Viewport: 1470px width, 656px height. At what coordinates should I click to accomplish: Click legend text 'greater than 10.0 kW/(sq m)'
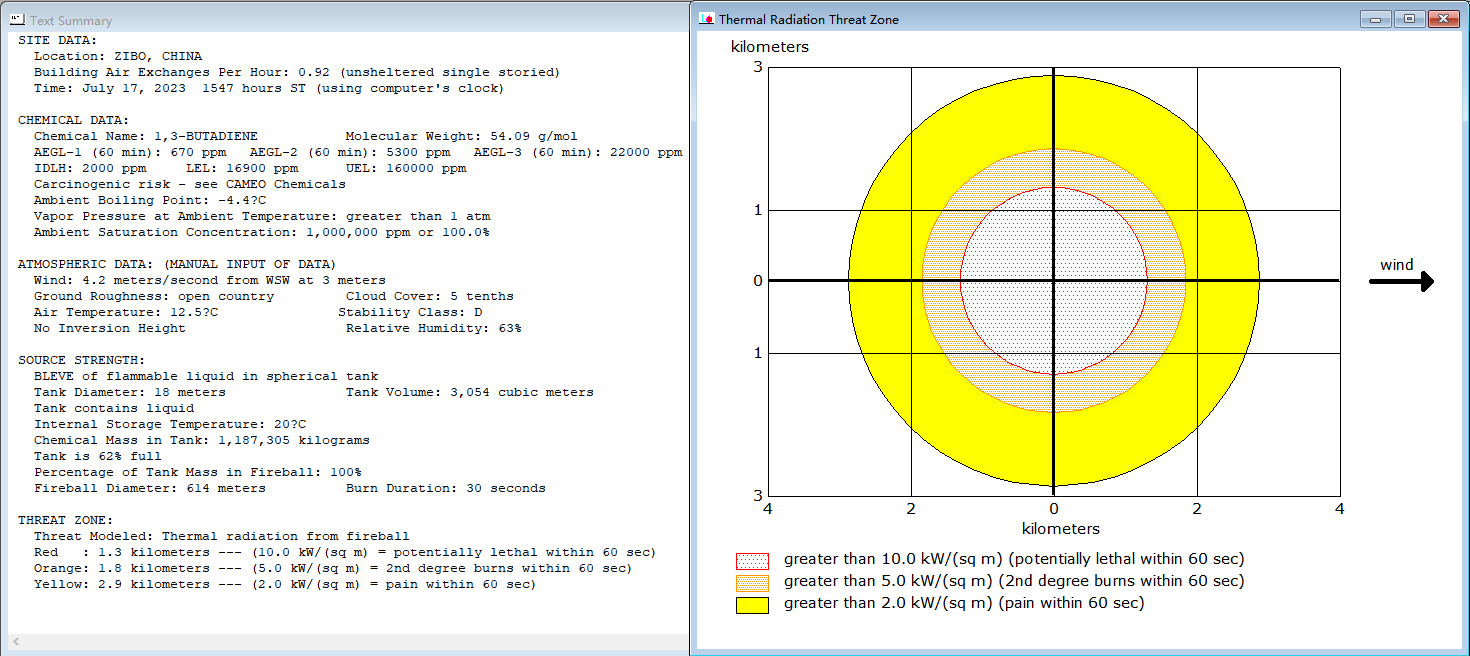pos(1014,559)
